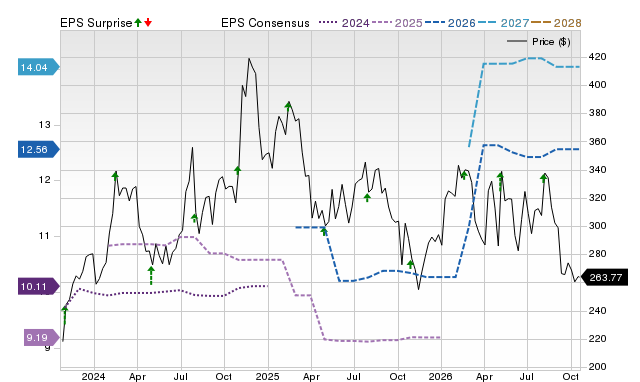Click the 280 label on price axis
This screenshot has height=382, width=640.
[597, 254]
